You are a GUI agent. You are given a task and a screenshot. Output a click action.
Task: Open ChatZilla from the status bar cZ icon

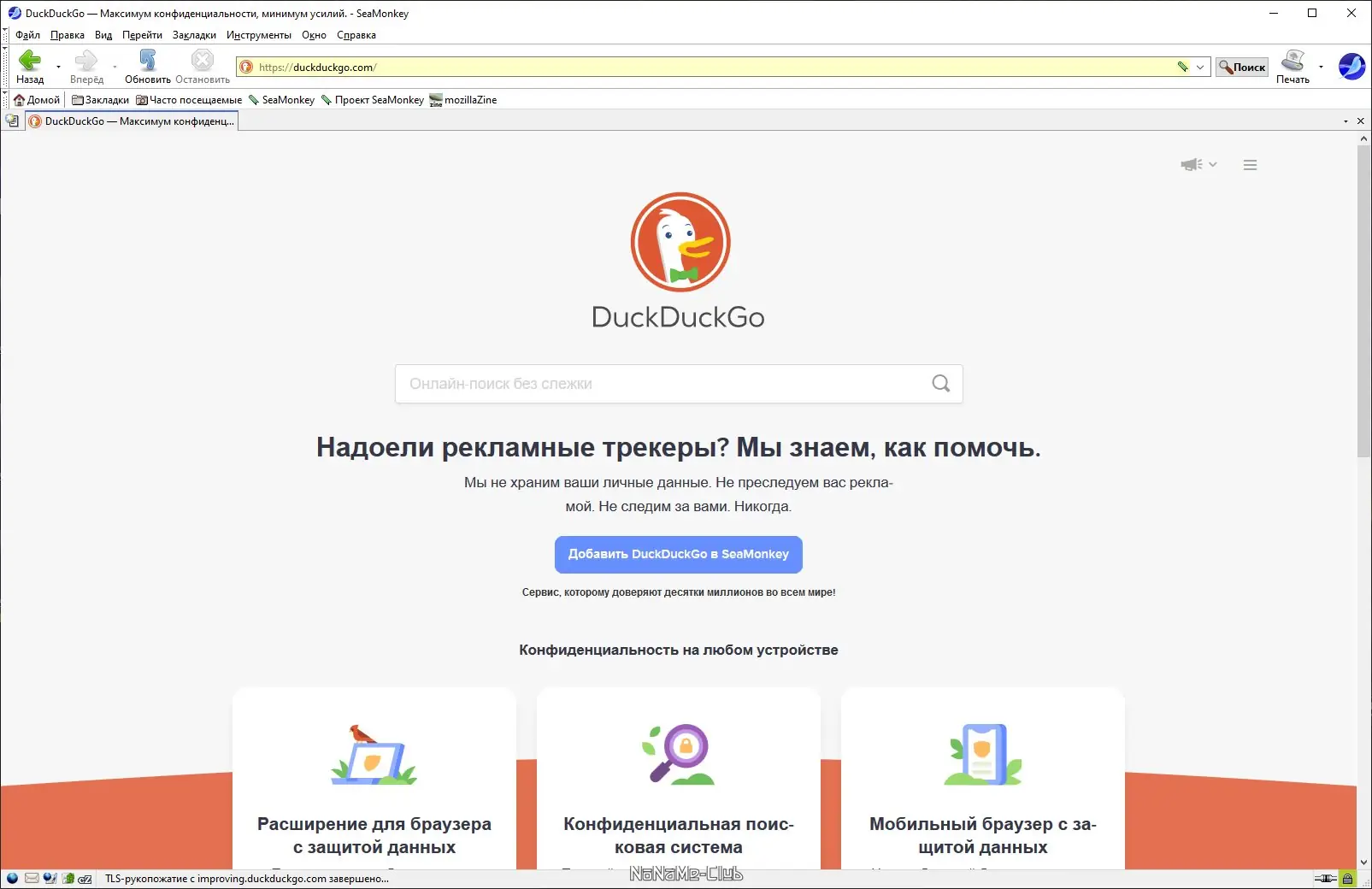85,878
